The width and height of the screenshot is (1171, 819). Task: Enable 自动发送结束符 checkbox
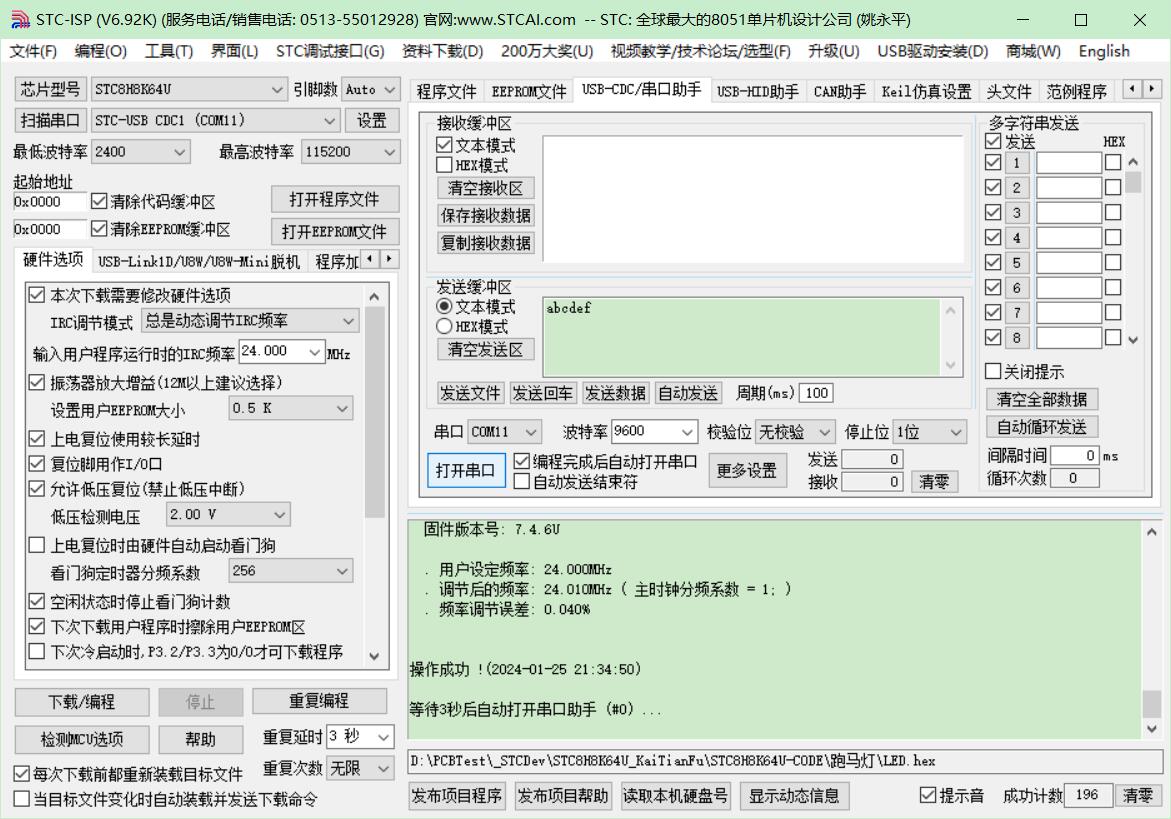(x=522, y=482)
